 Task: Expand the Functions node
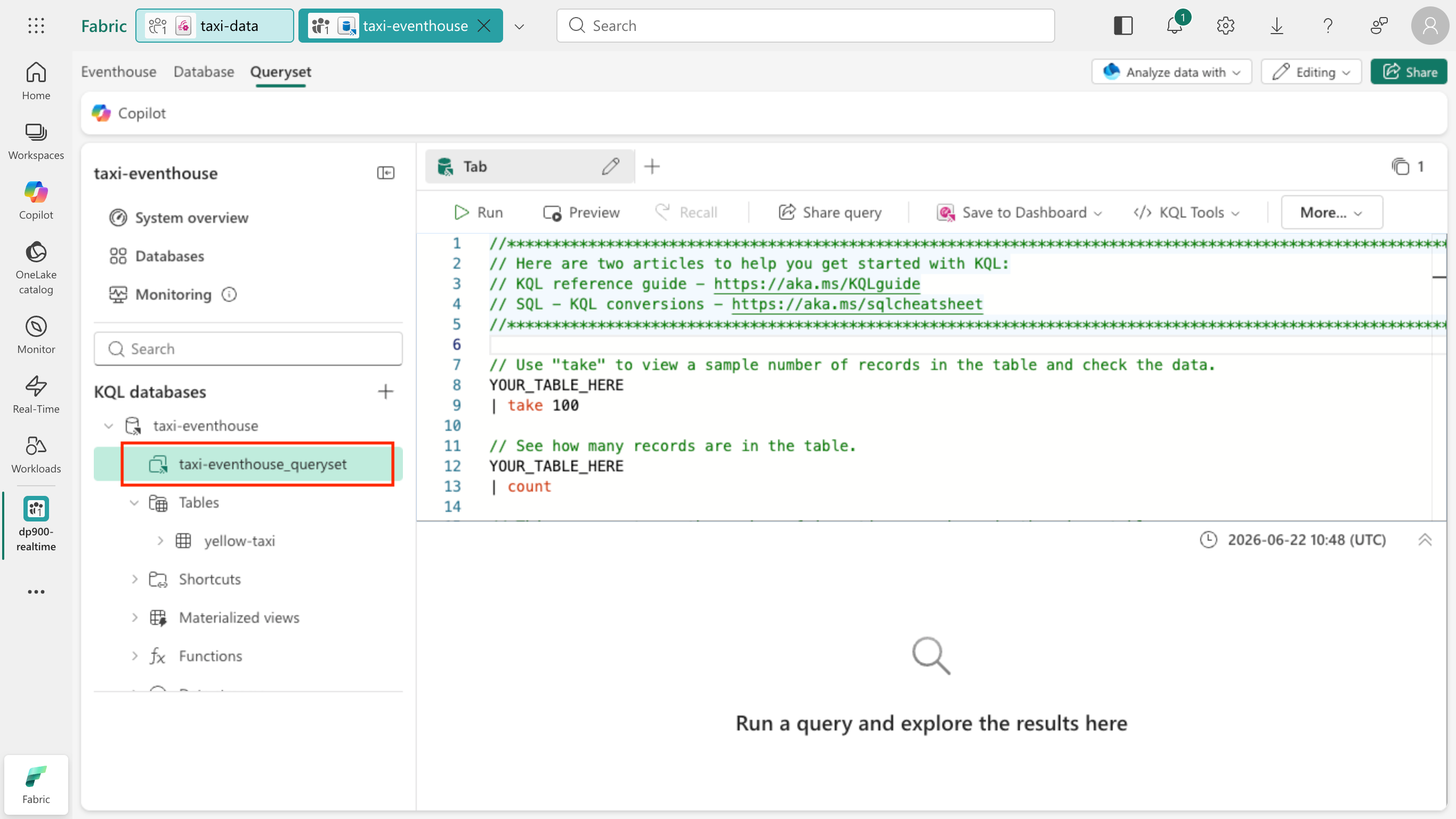click(x=134, y=656)
